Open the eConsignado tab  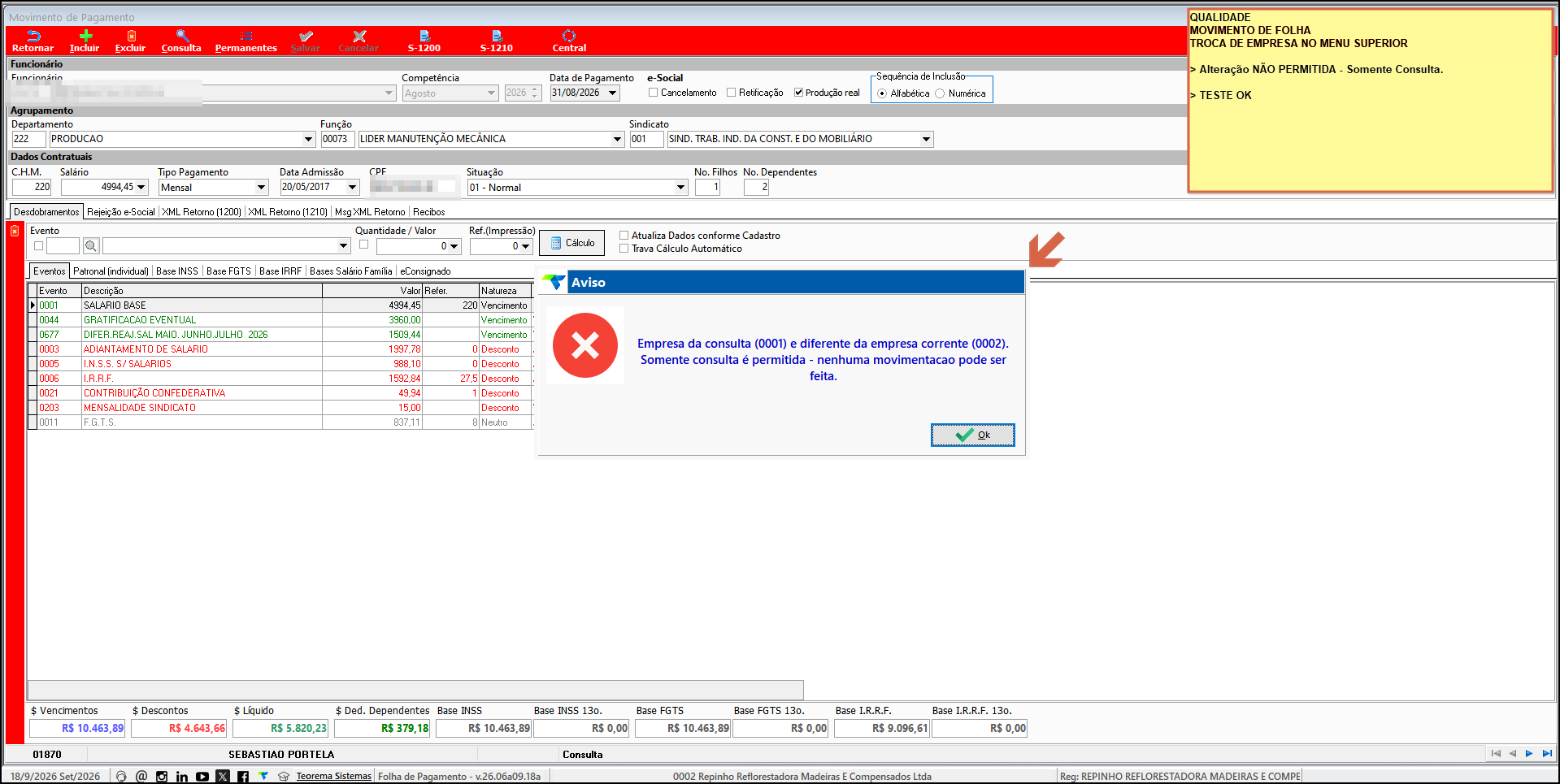click(425, 271)
